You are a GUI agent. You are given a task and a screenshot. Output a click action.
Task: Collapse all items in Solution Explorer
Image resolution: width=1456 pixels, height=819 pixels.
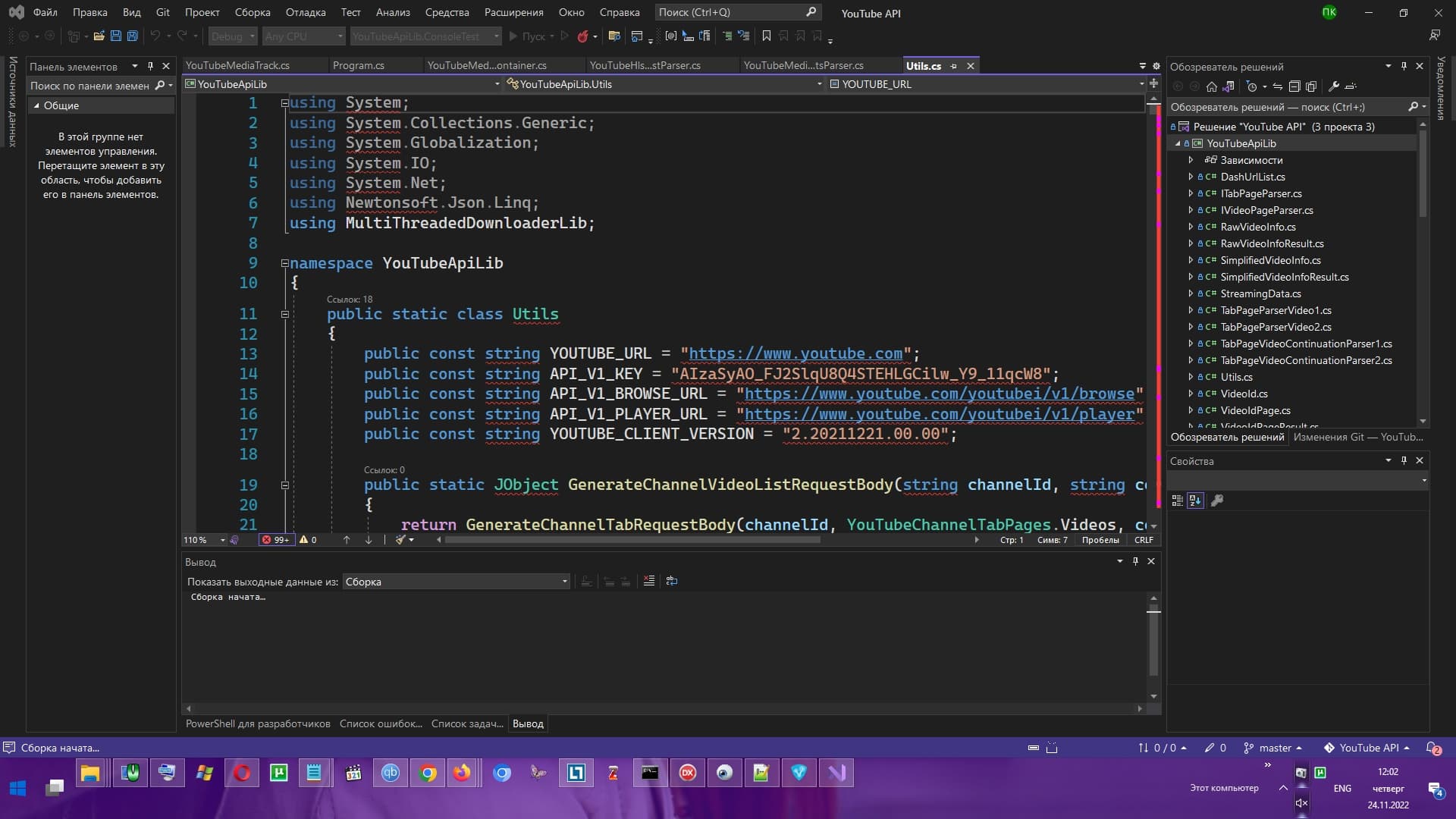pyautogui.click(x=1294, y=86)
